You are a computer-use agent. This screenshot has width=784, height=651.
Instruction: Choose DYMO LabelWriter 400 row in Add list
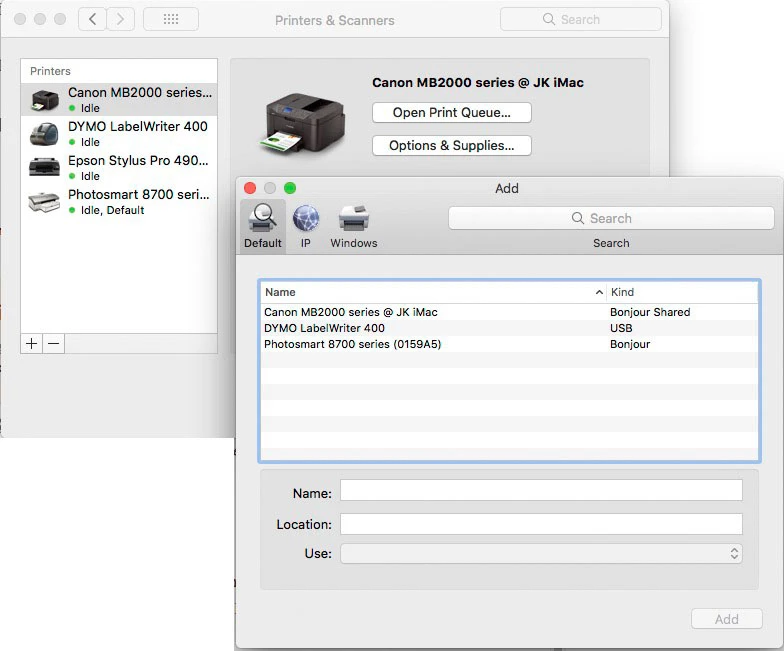point(509,328)
